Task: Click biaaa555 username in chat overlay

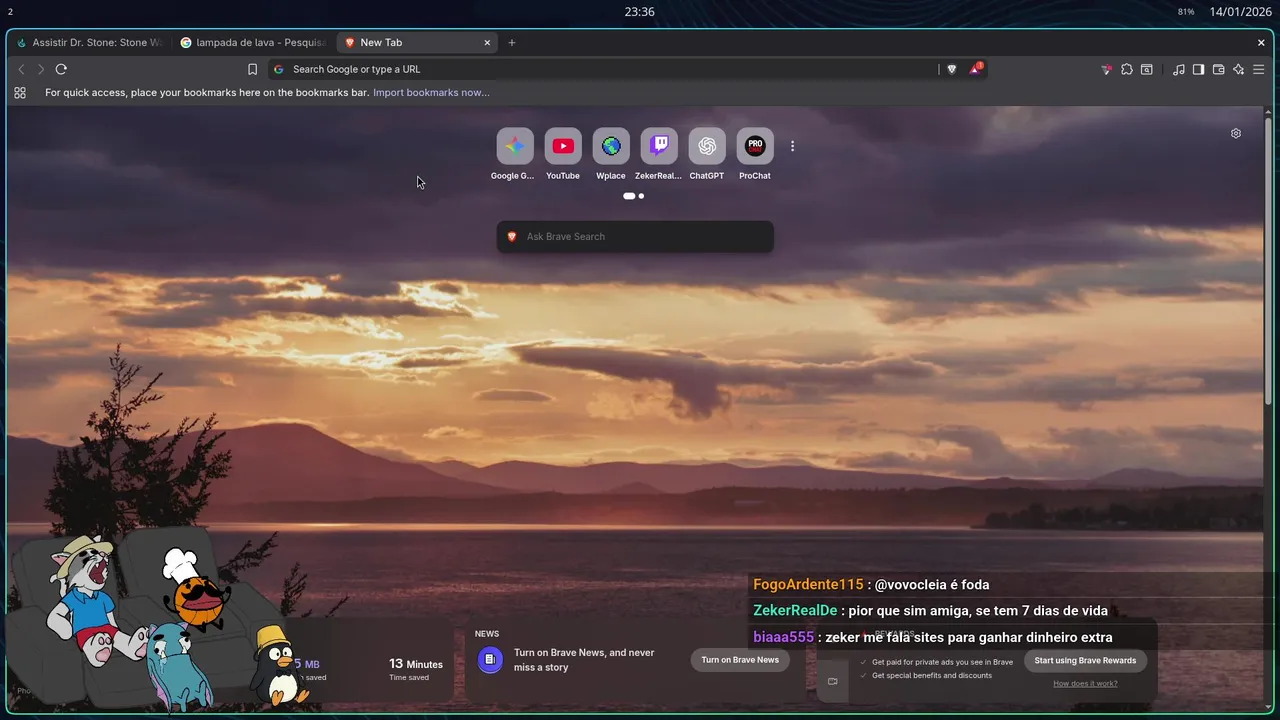Action: 783,637
